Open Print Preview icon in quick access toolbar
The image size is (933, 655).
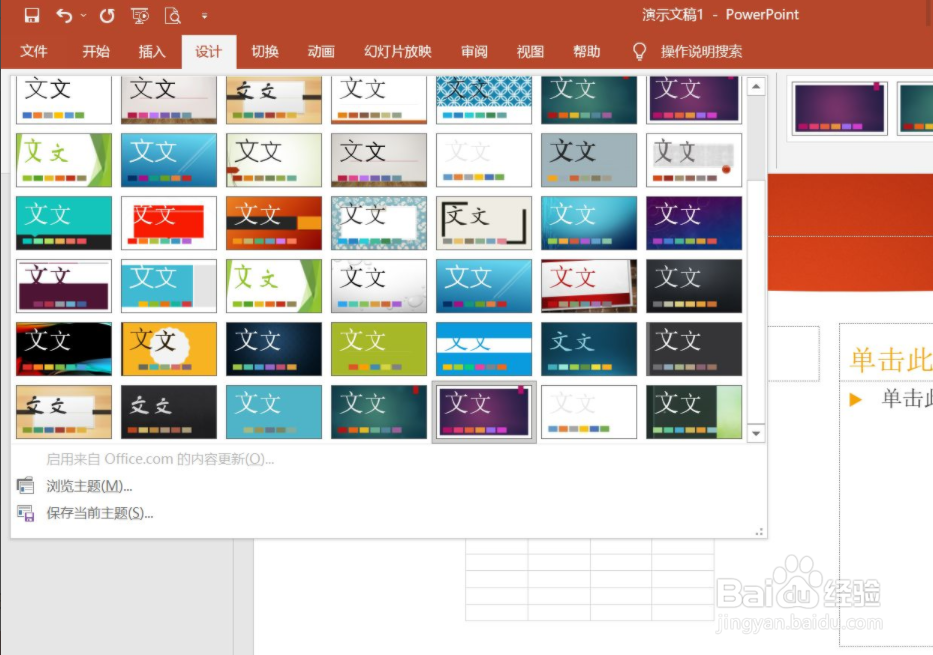(x=173, y=15)
